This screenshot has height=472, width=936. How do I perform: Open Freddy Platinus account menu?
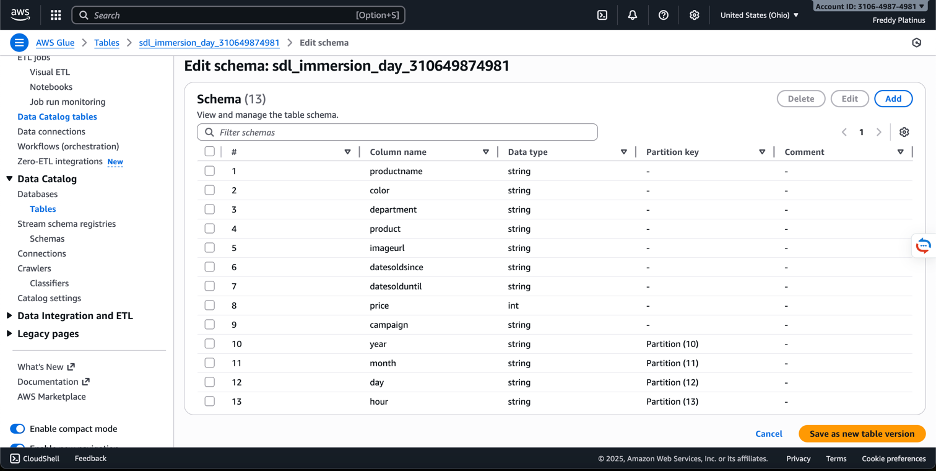click(899, 20)
